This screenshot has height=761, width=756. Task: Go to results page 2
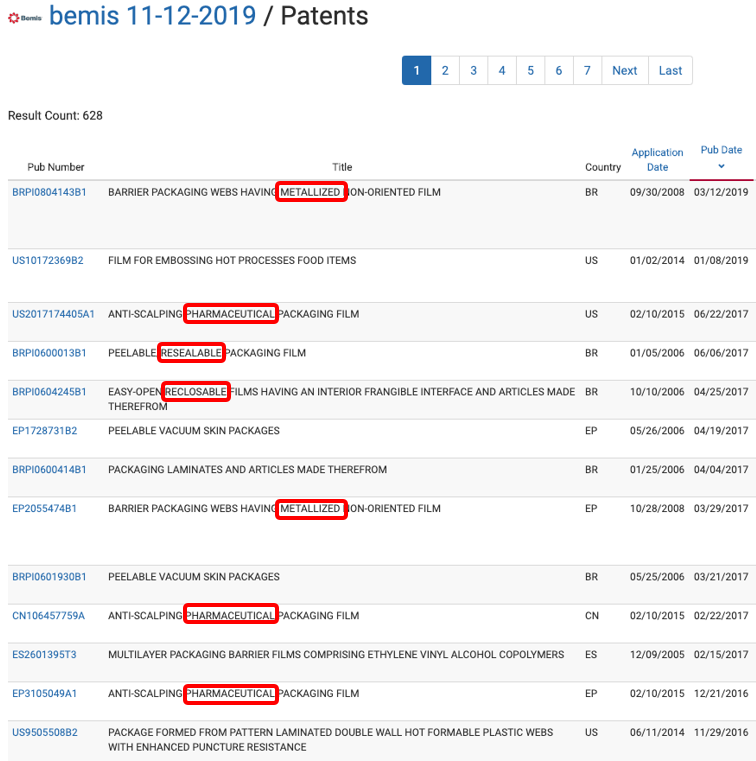pos(445,71)
